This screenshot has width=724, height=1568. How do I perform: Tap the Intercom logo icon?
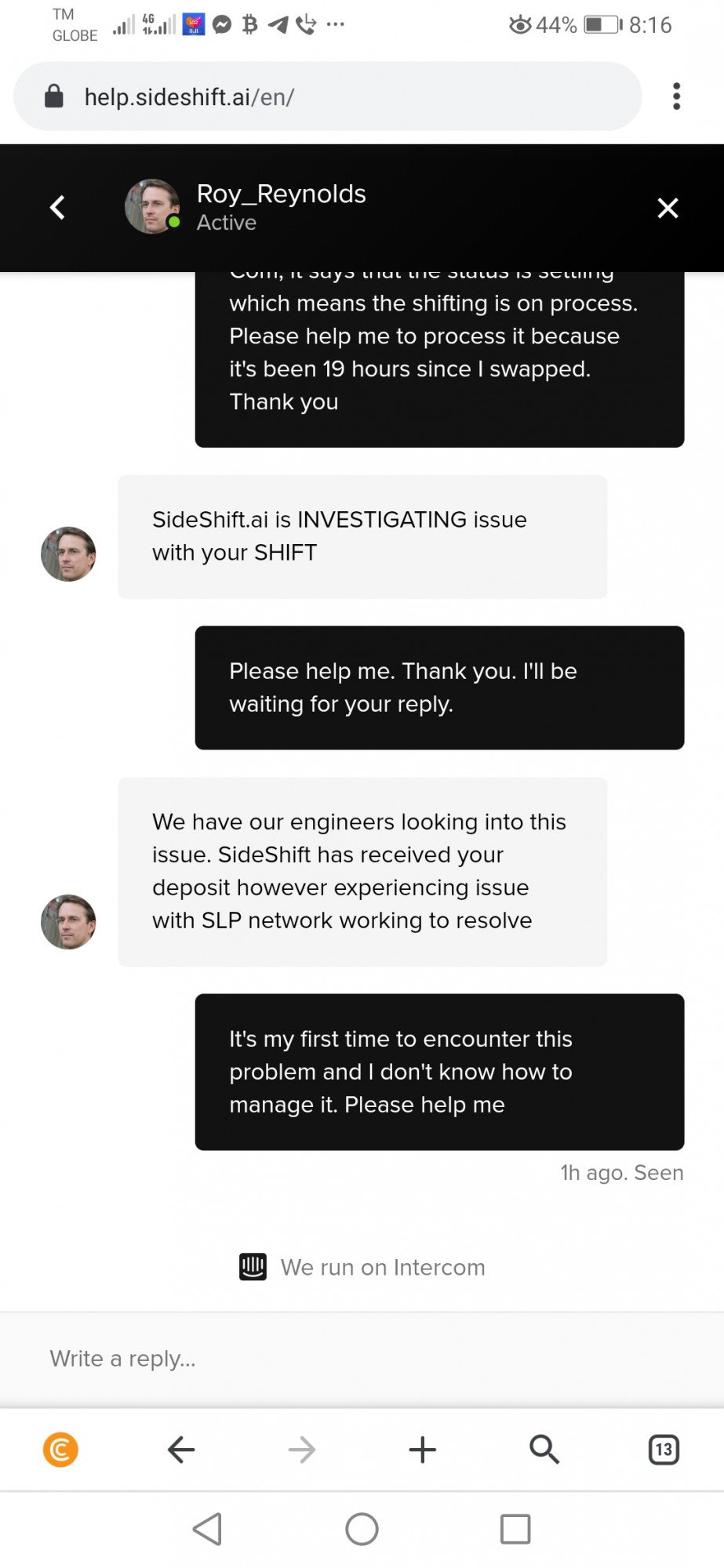coord(253,1267)
